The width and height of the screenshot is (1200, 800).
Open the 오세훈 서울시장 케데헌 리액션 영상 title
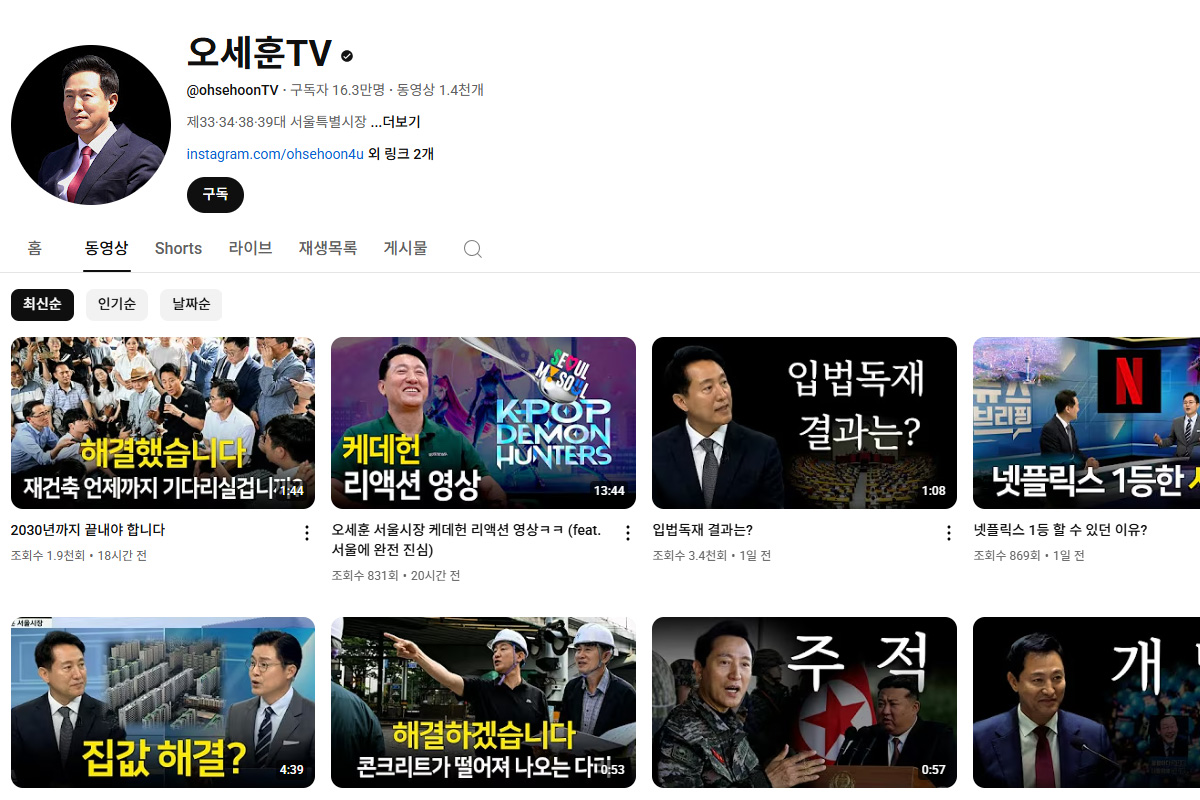467,540
